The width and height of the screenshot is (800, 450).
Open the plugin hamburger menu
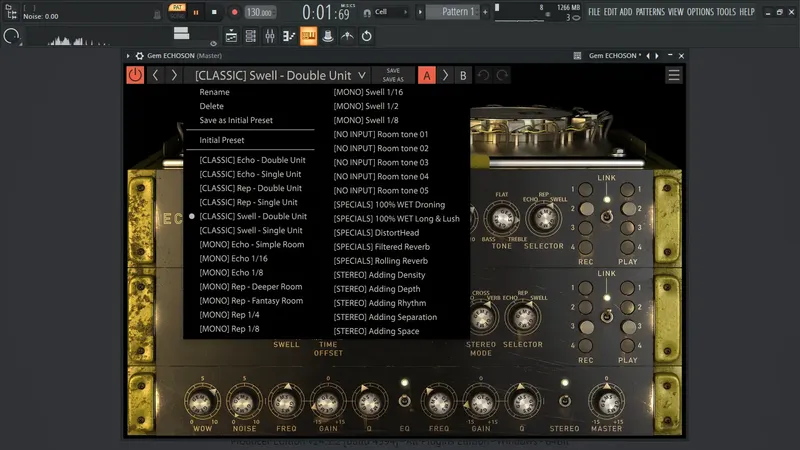point(674,75)
